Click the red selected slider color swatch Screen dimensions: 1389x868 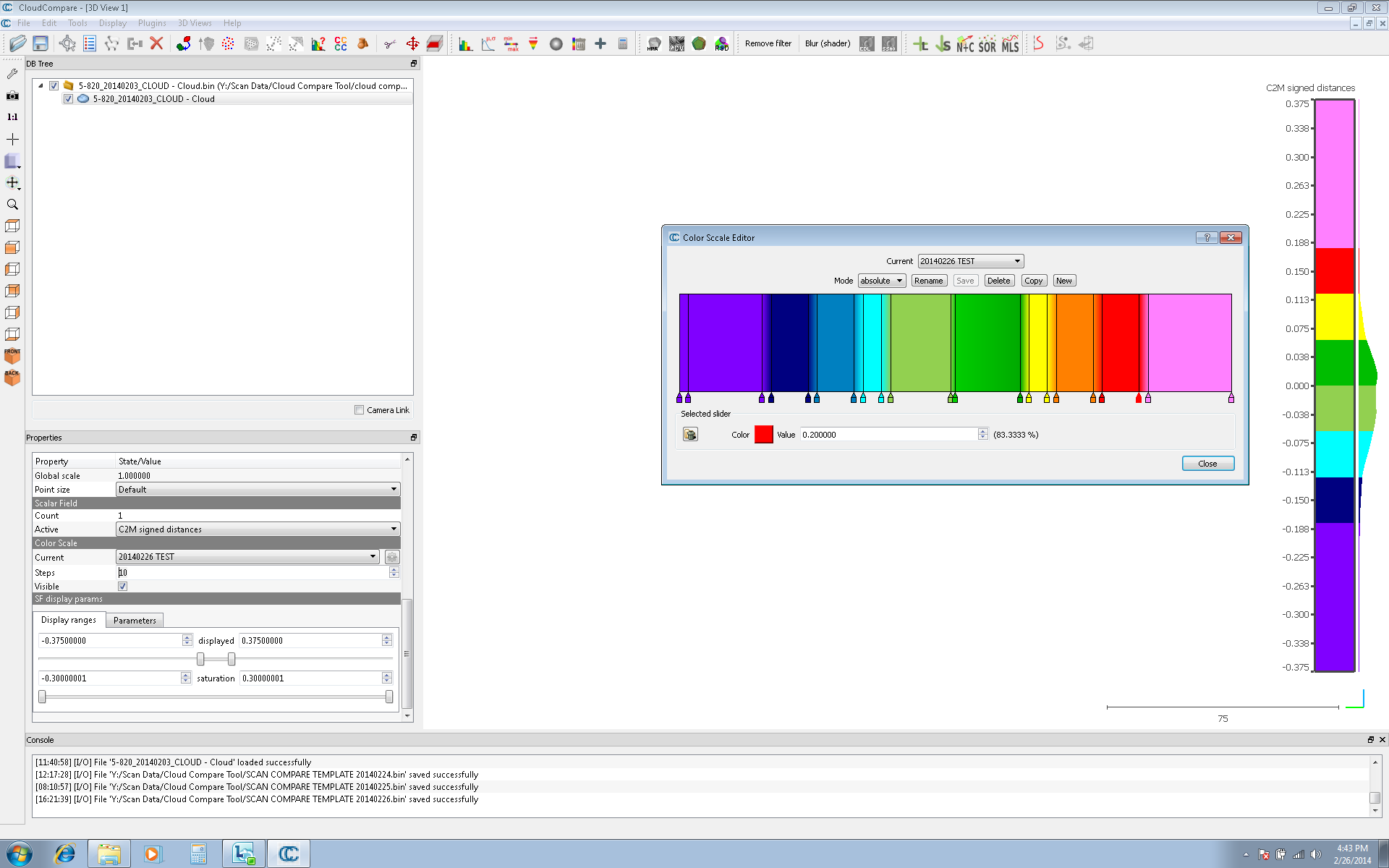pyautogui.click(x=763, y=435)
